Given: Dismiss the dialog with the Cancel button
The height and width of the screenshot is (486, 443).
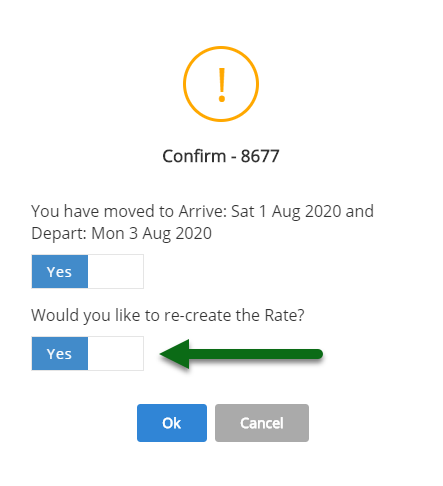Looking at the screenshot, I should [262, 423].
